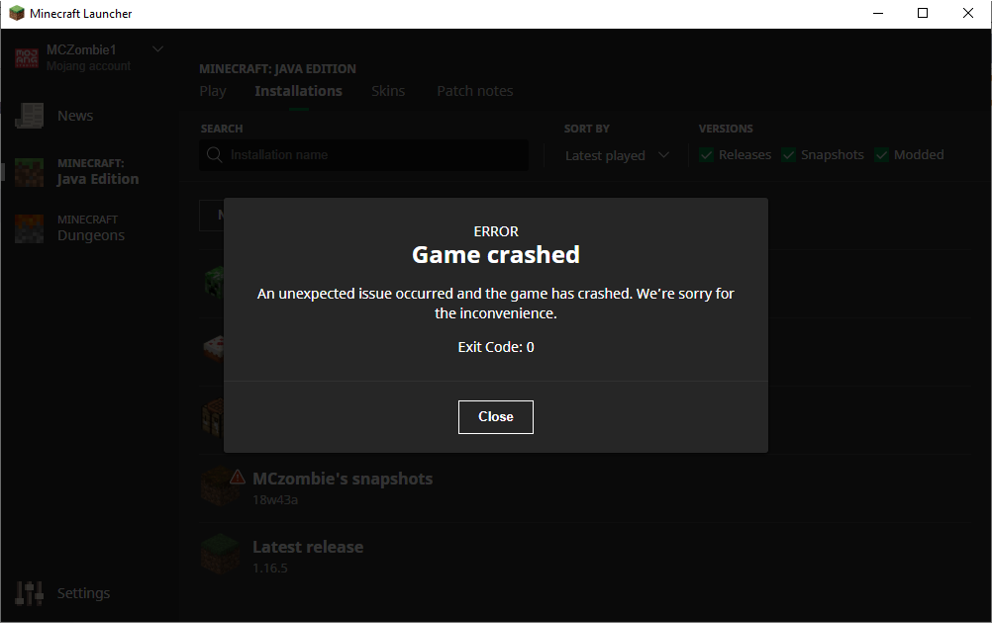
Task: Expand the MCZombie1 account dropdown chevron
Action: click(158, 49)
